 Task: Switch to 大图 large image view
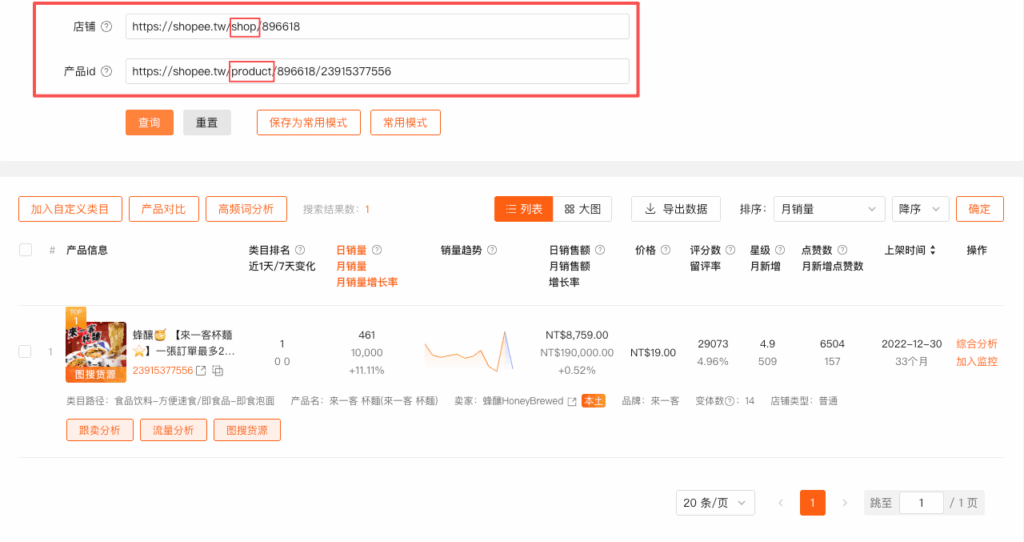coord(582,209)
